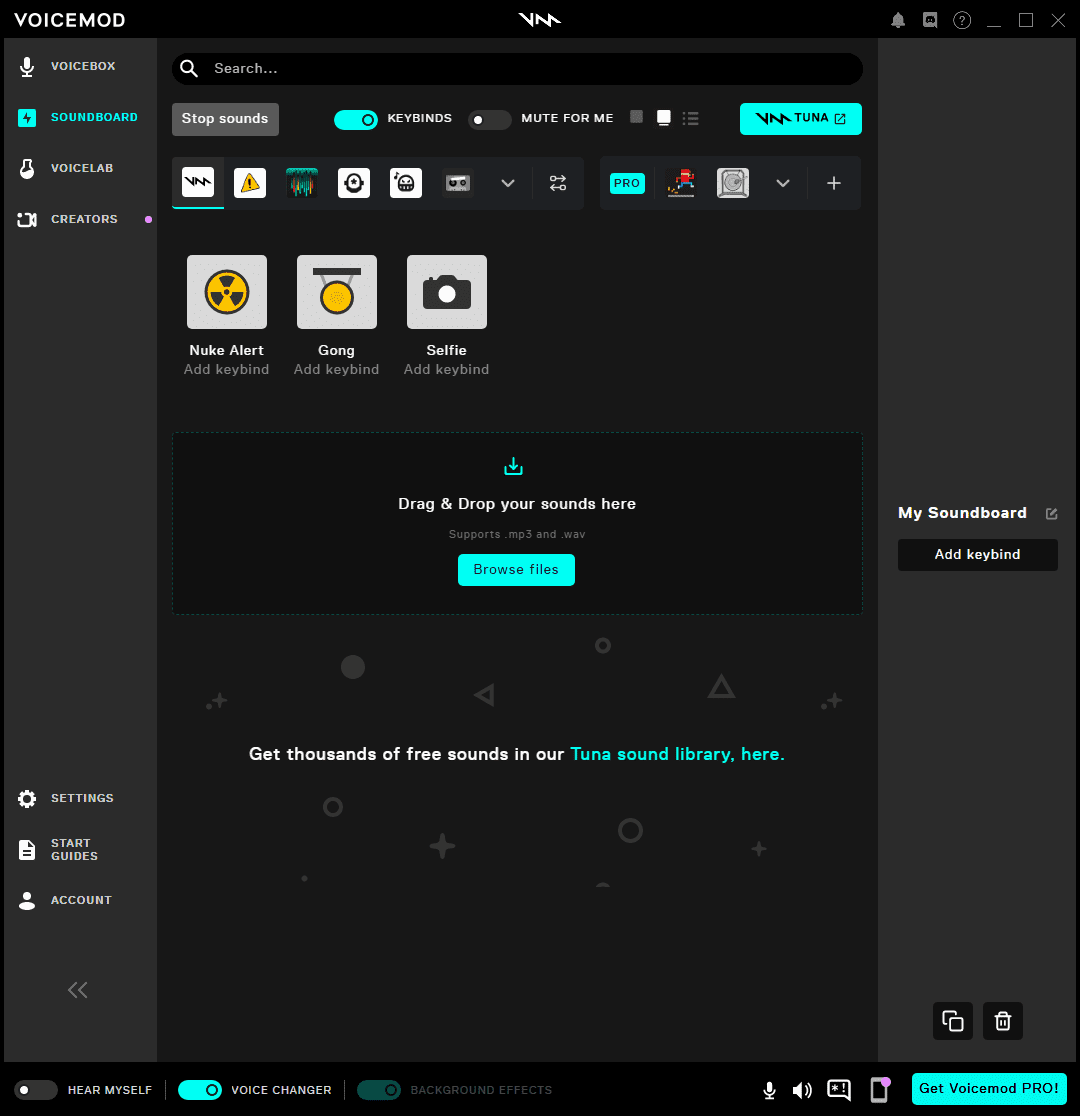Switch to large tile view icon

(664, 118)
